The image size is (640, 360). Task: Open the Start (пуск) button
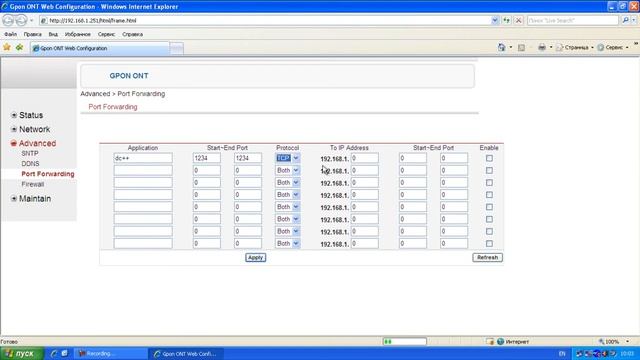(22, 353)
